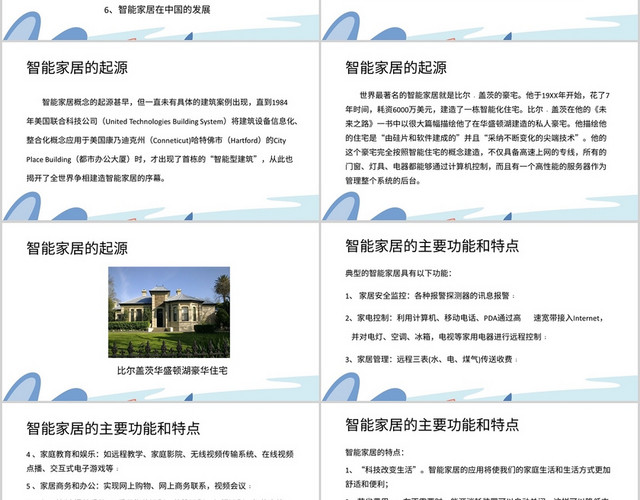
Task: Click the title "智能家居的起源" on the 1984 history slide
Action: tap(77, 67)
